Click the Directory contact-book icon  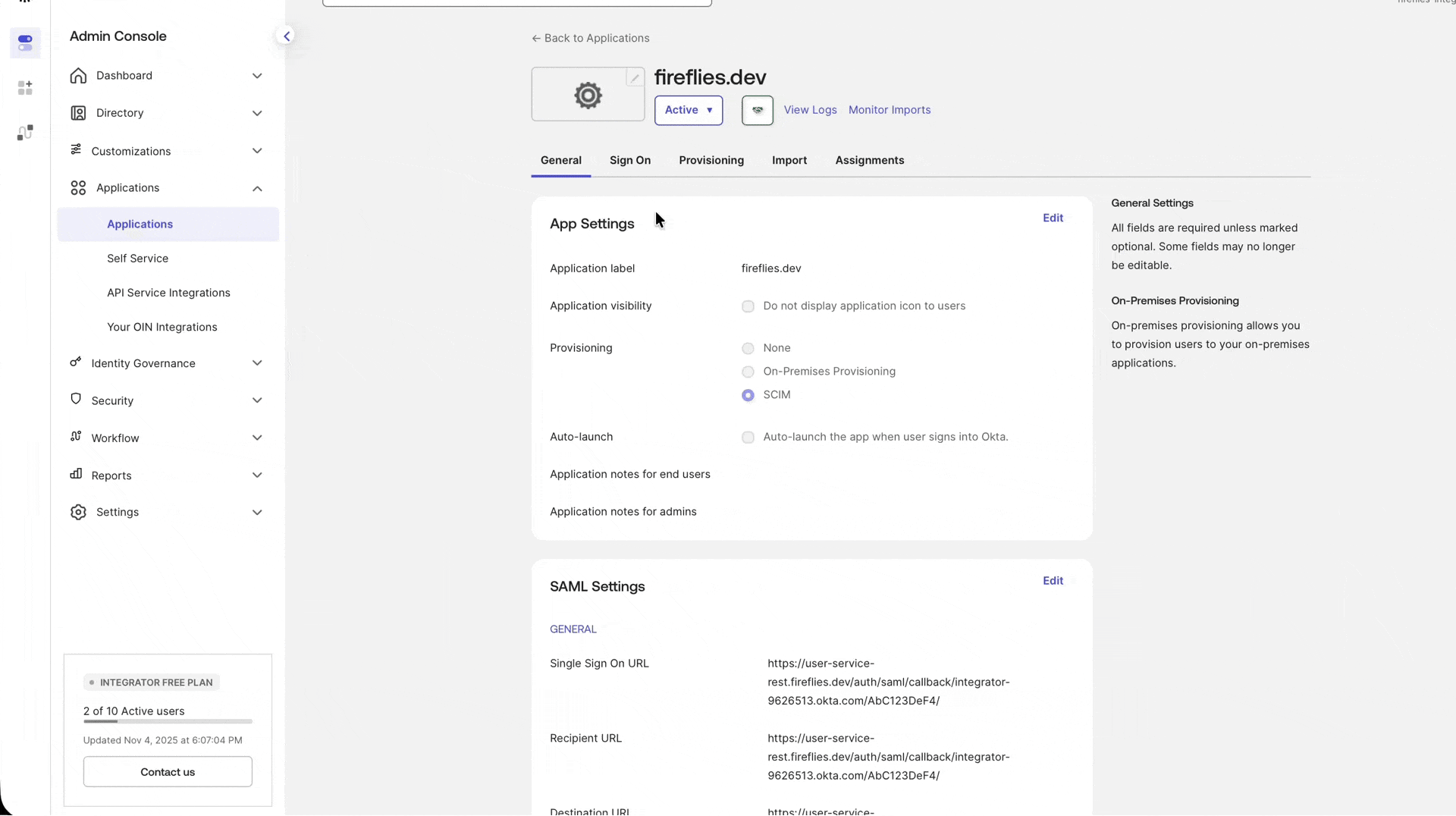coord(78,113)
